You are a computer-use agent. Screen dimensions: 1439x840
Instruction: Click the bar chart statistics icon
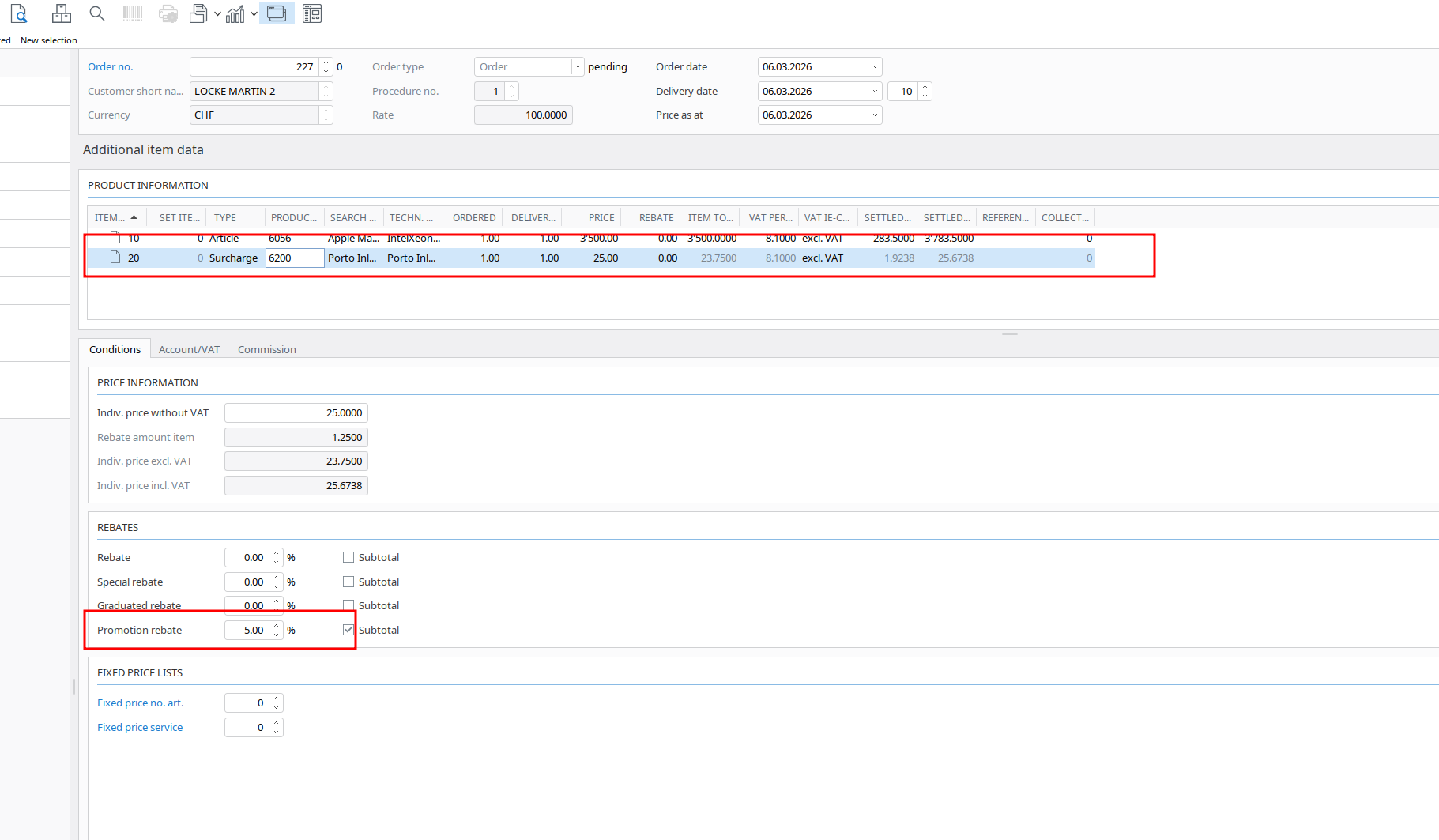(x=235, y=13)
